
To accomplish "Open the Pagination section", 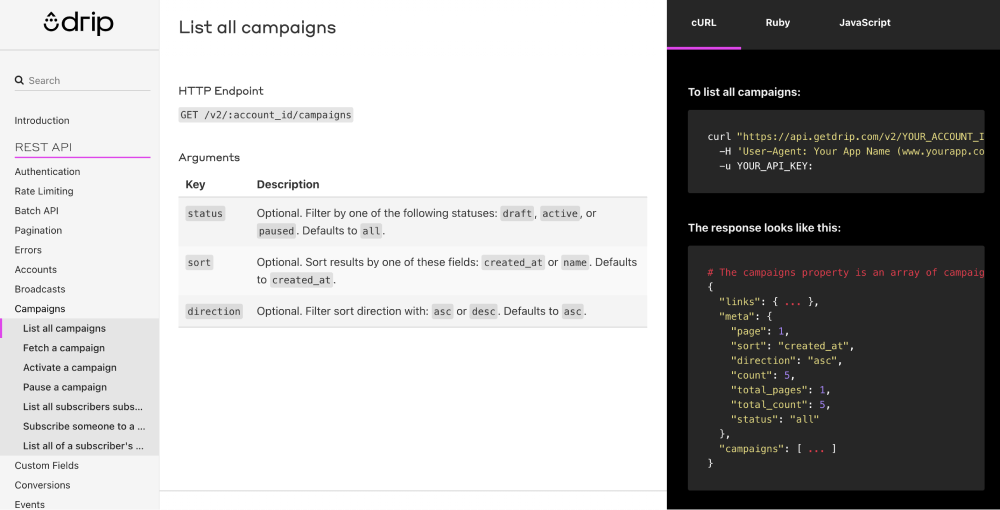I will 38,231.
